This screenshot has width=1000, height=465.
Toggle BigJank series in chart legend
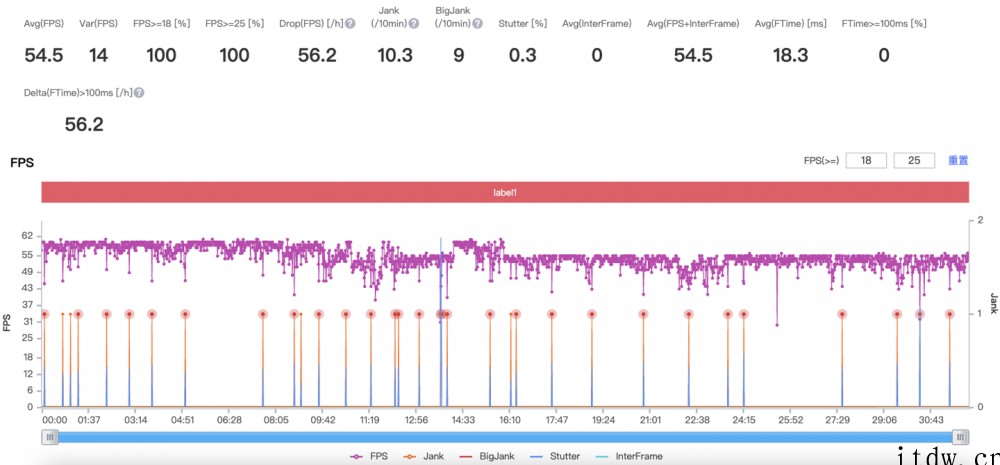coord(485,456)
